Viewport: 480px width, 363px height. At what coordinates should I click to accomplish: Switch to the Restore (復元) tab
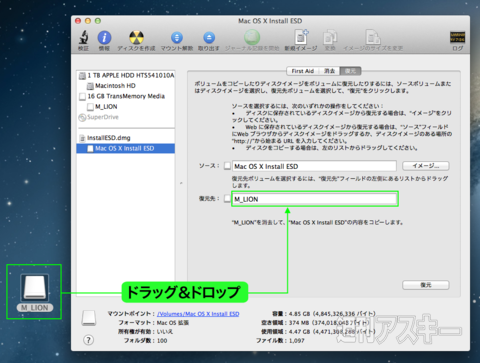pyautogui.click(x=350, y=71)
